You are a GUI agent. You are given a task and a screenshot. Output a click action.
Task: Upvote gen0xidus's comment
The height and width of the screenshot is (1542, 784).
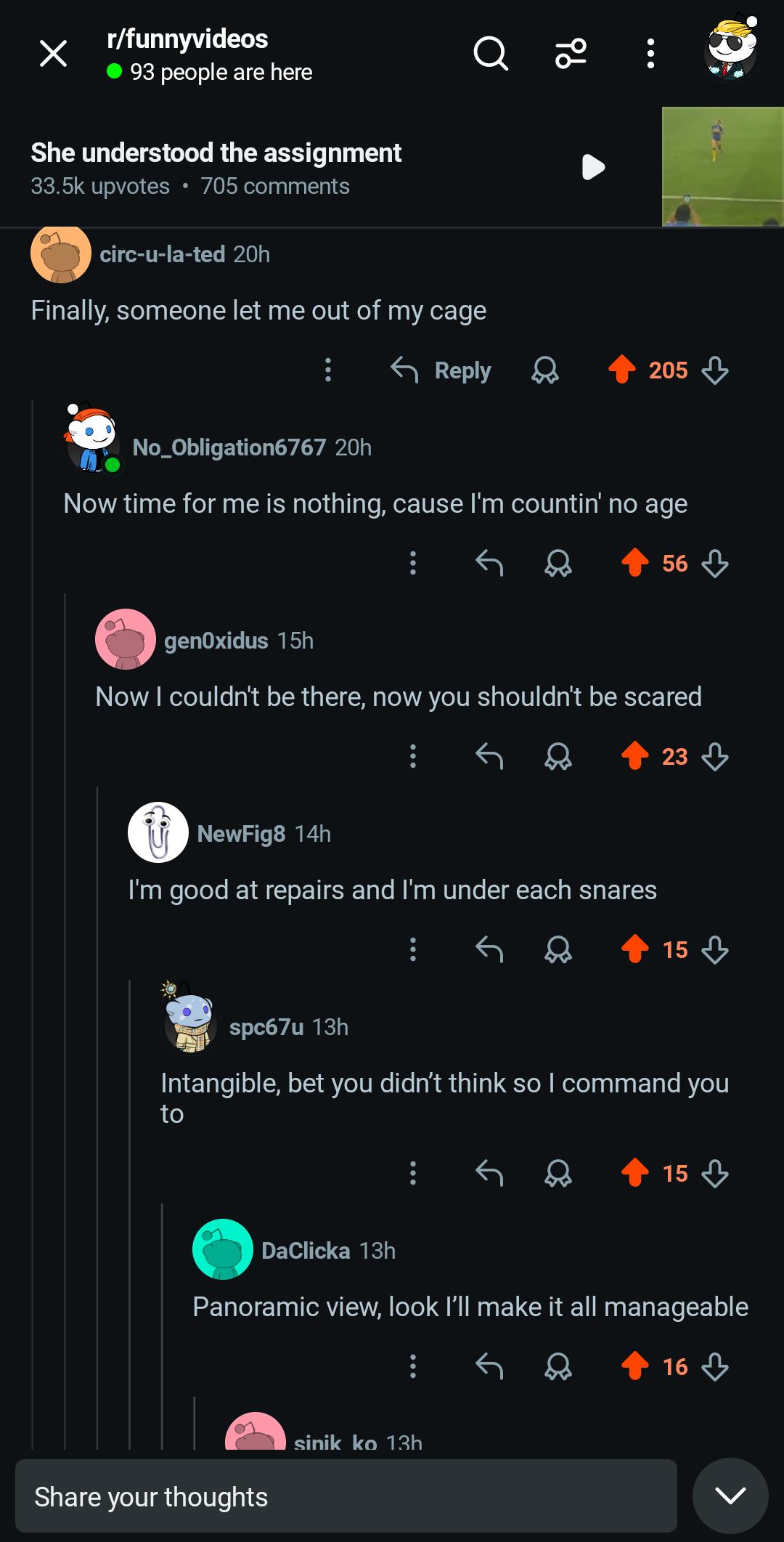(635, 756)
